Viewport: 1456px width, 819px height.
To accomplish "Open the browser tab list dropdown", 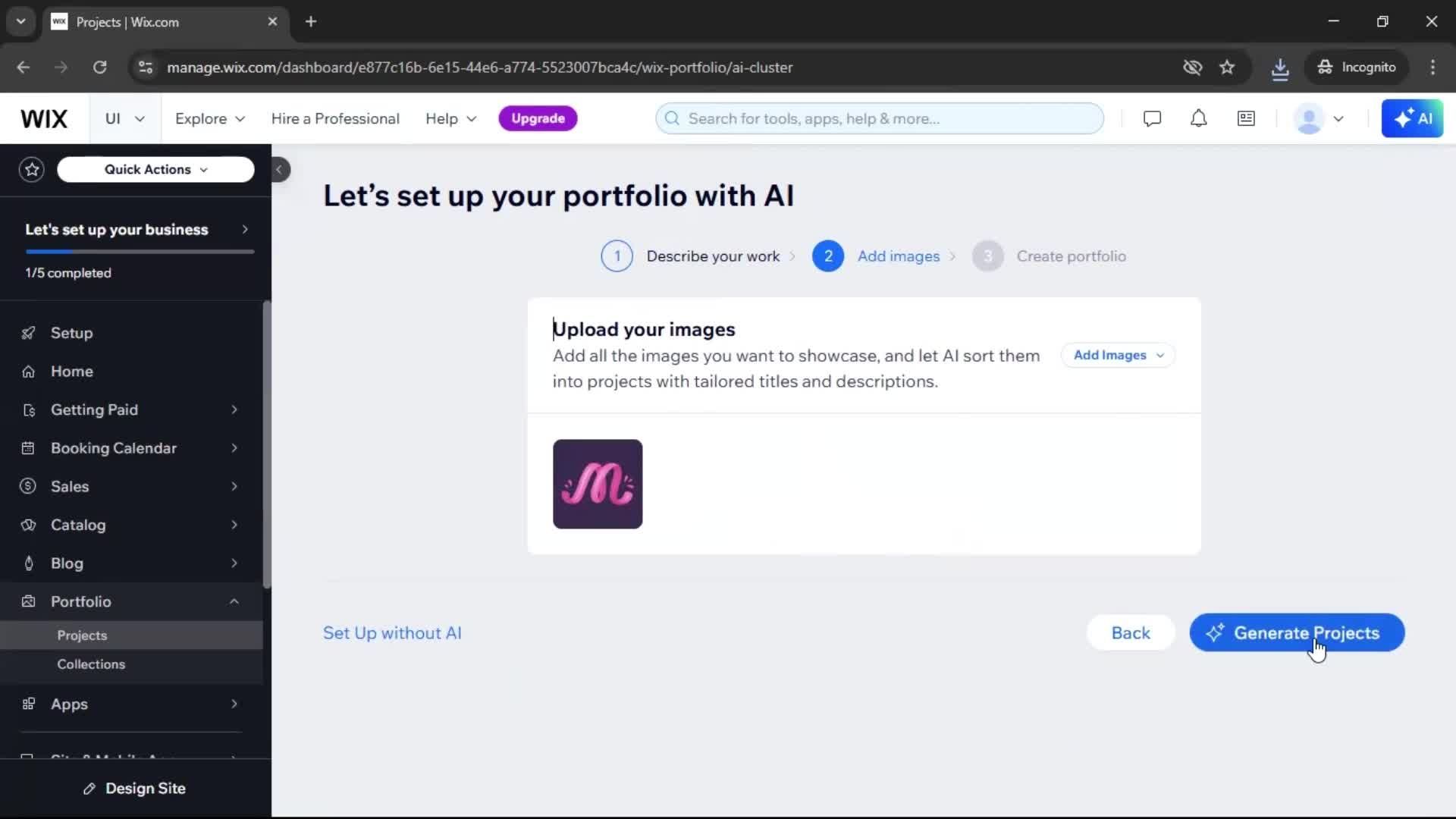I will pos(21,21).
